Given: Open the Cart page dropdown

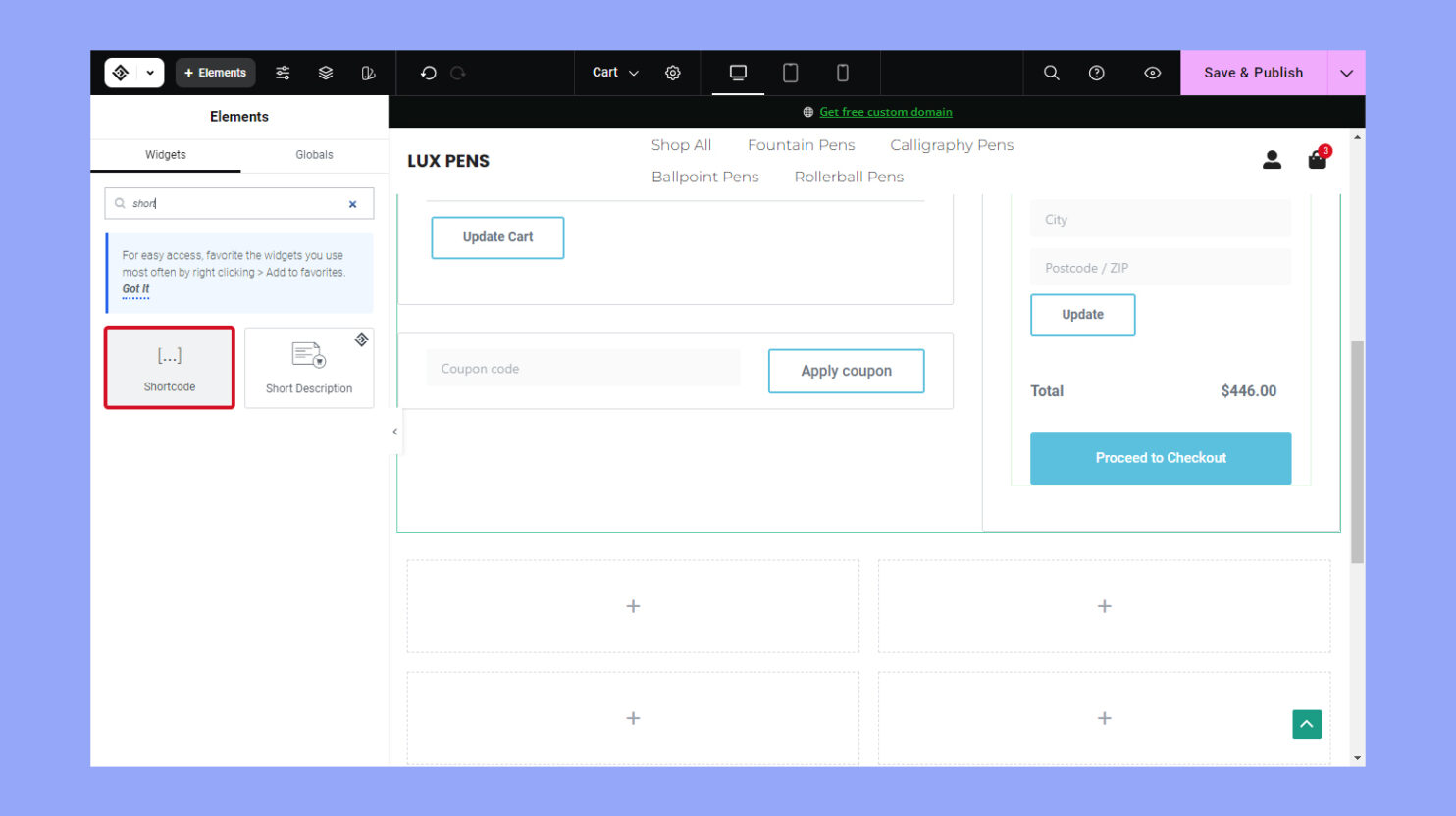Looking at the screenshot, I should (x=612, y=72).
